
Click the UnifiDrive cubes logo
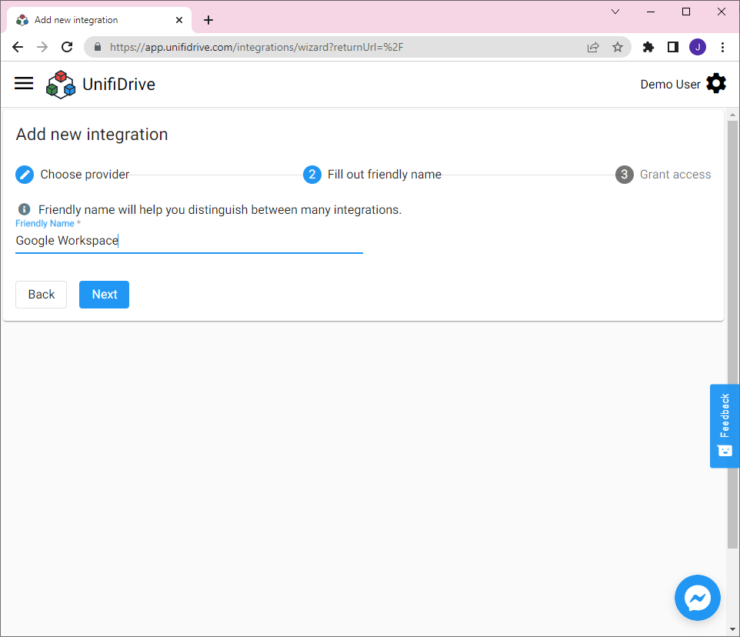tap(60, 84)
